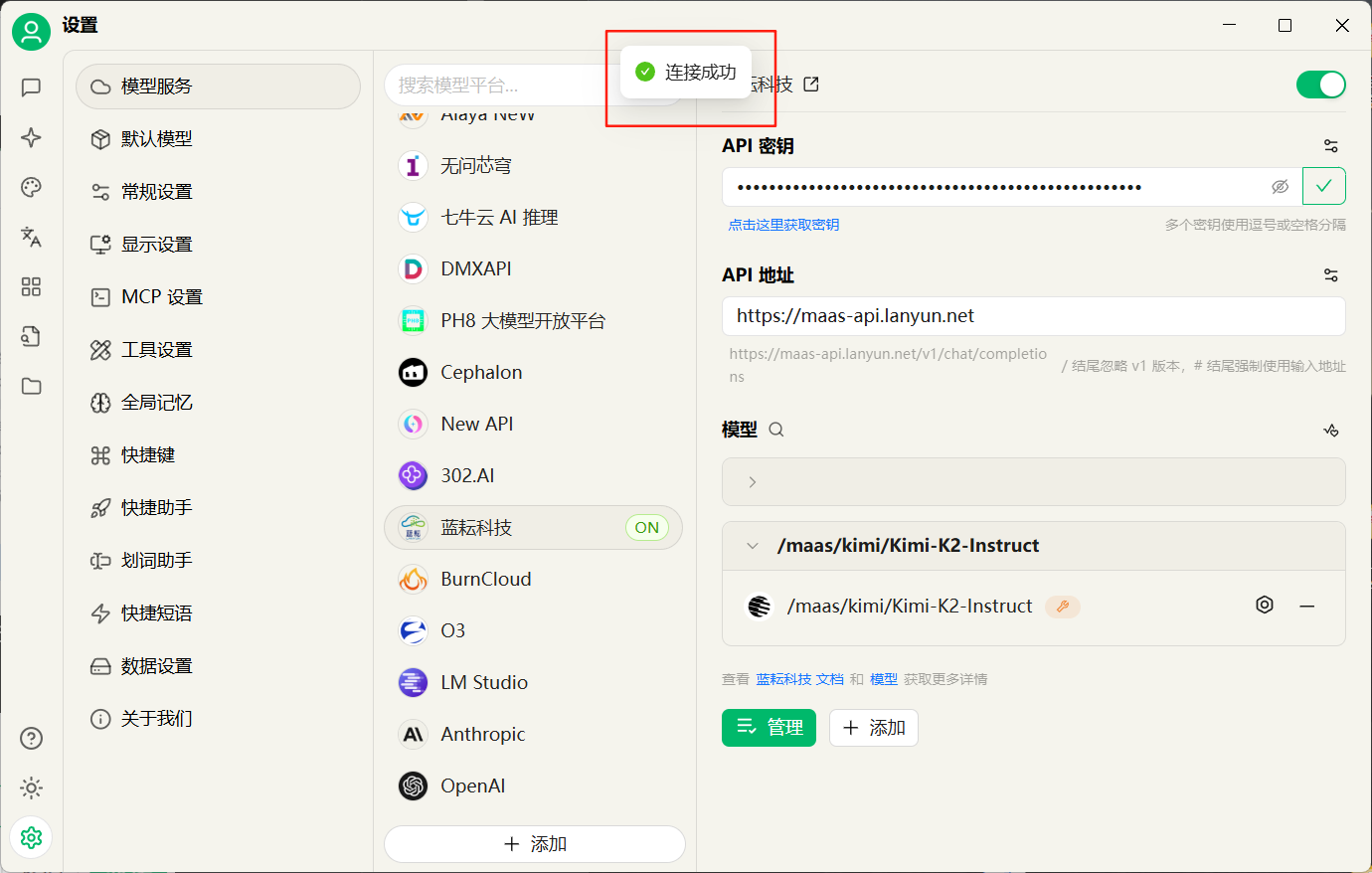Click the ON badge for 蓝耘科技

click(x=647, y=528)
